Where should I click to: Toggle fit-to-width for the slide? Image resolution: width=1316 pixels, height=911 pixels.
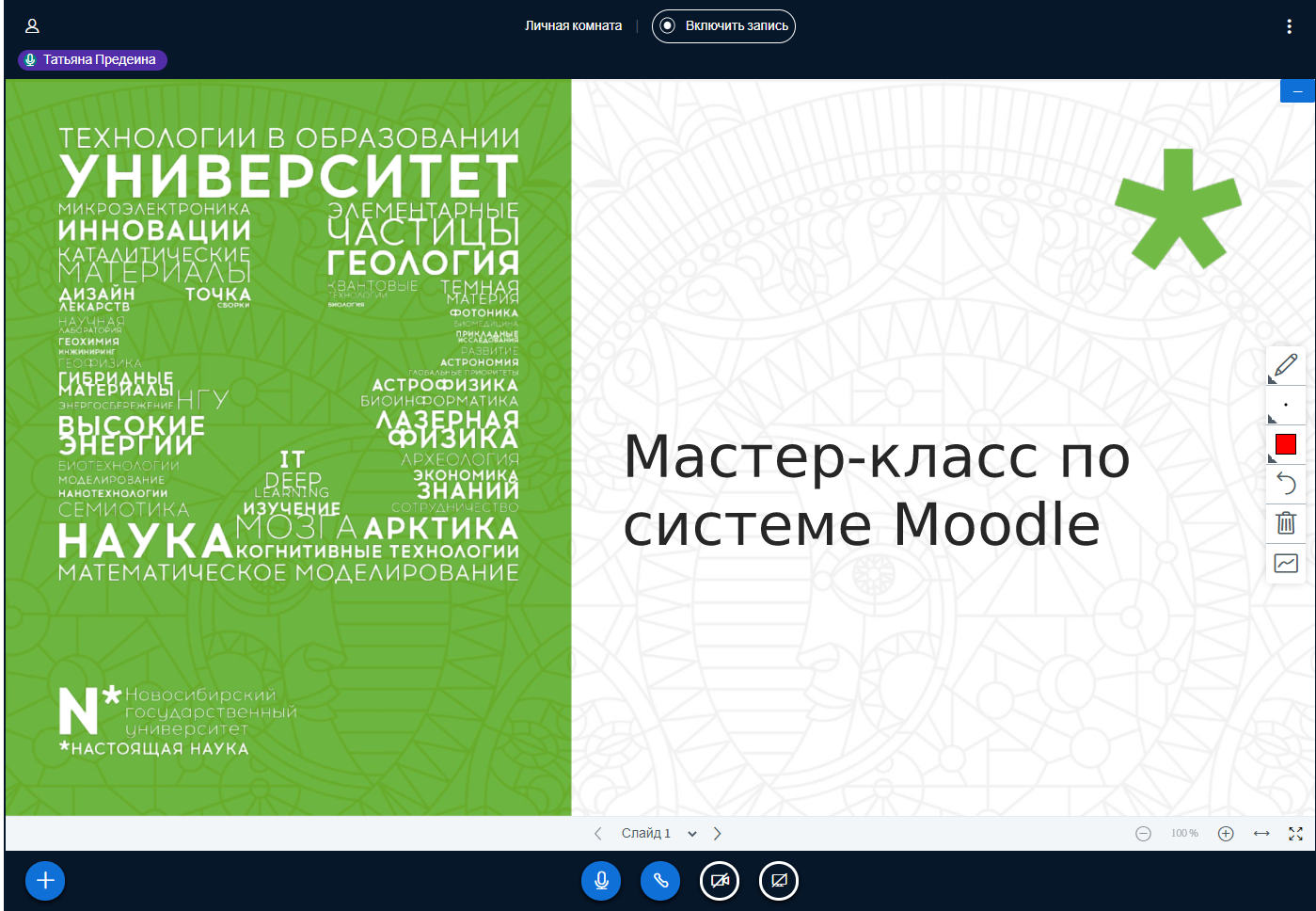[x=1261, y=834]
